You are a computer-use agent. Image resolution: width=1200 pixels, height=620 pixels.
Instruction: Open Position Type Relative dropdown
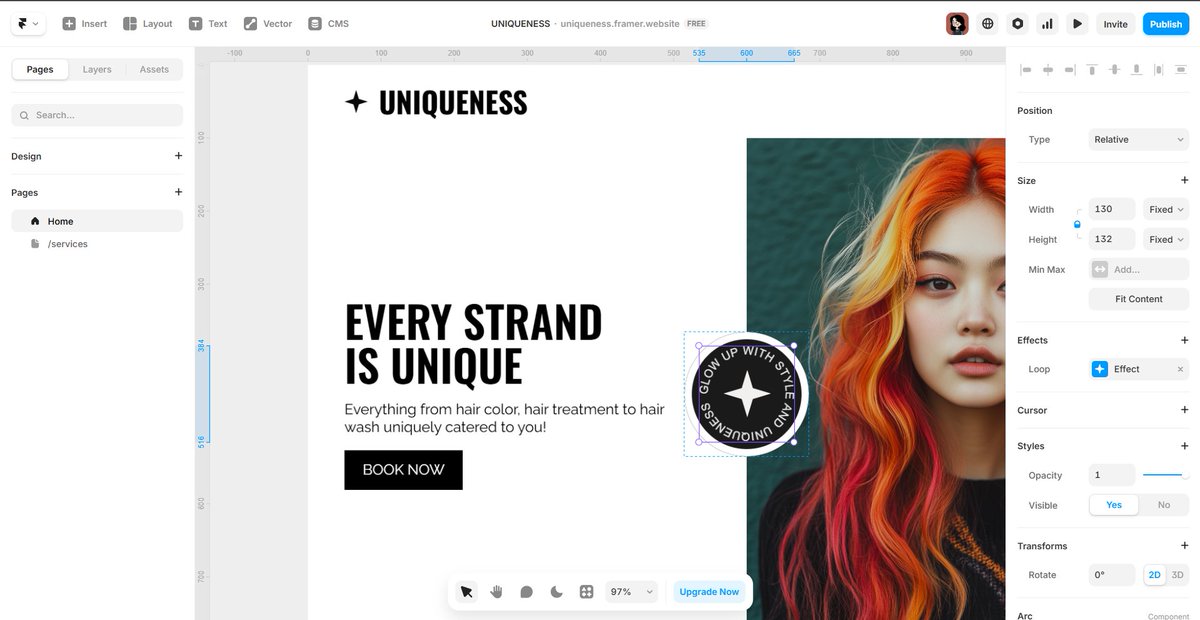click(x=1138, y=140)
